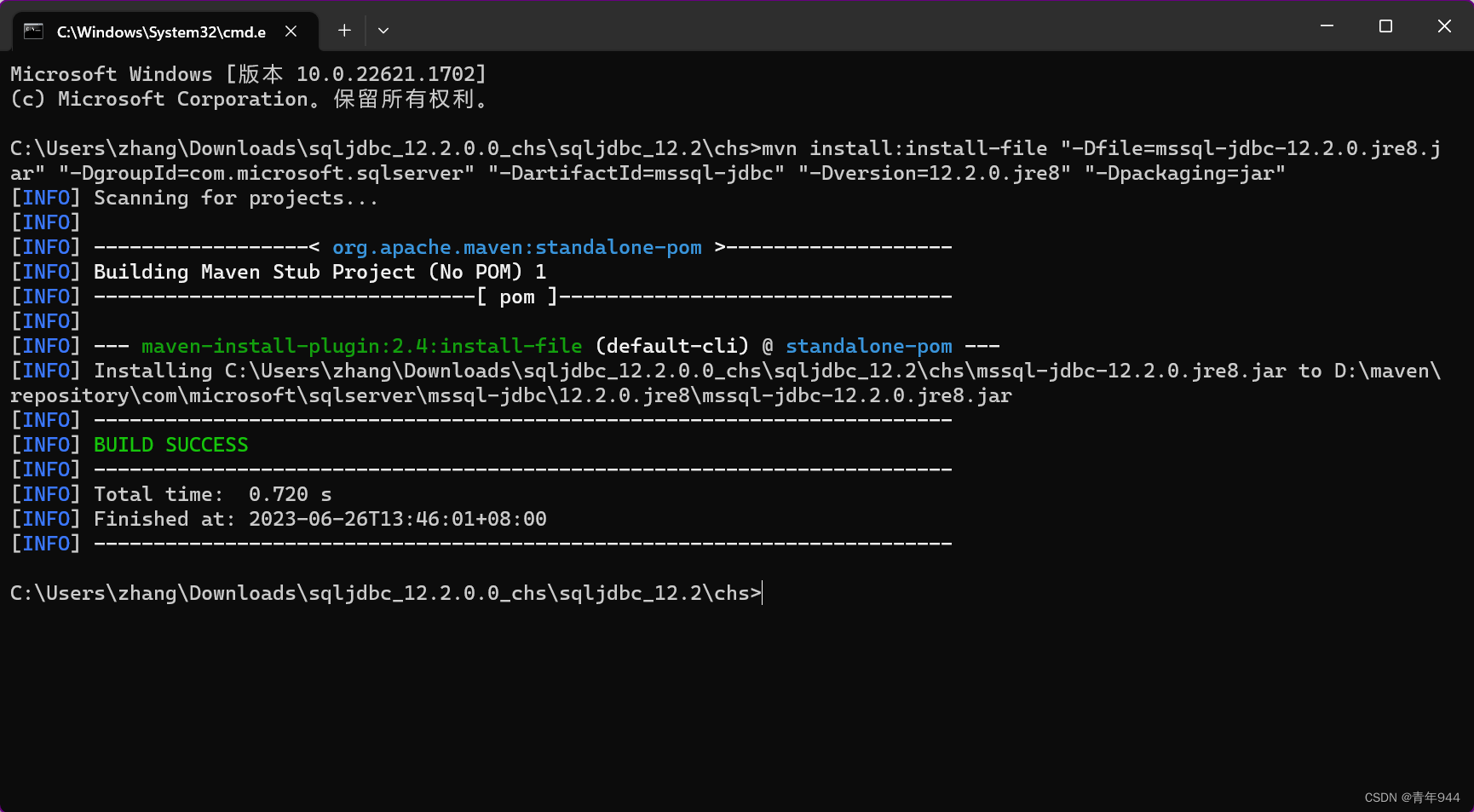Image resolution: width=1474 pixels, height=812 pixels.
Task: Click the green BUILD SUCCESS text
Action: coord(170,444)
